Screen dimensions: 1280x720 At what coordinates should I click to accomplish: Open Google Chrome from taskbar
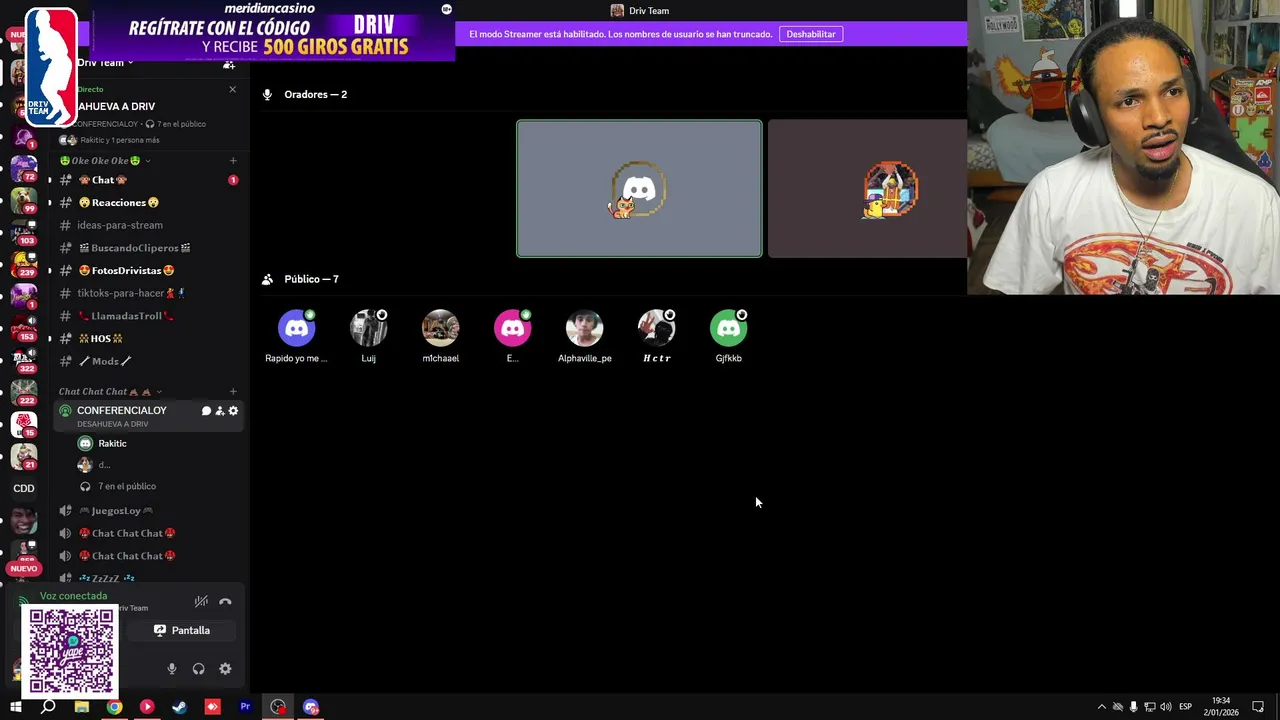pos(114,707)
